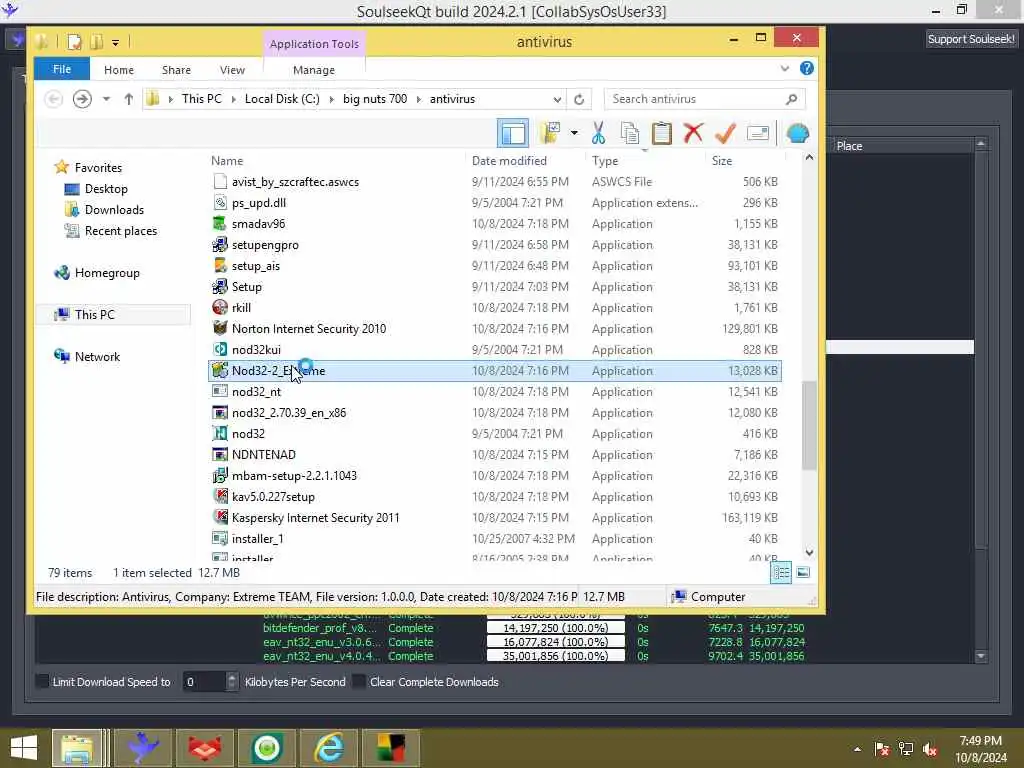This screenshot has width=1024, height=768.
Task: Select Downloads in navigation pane
Action: [114, 210]
